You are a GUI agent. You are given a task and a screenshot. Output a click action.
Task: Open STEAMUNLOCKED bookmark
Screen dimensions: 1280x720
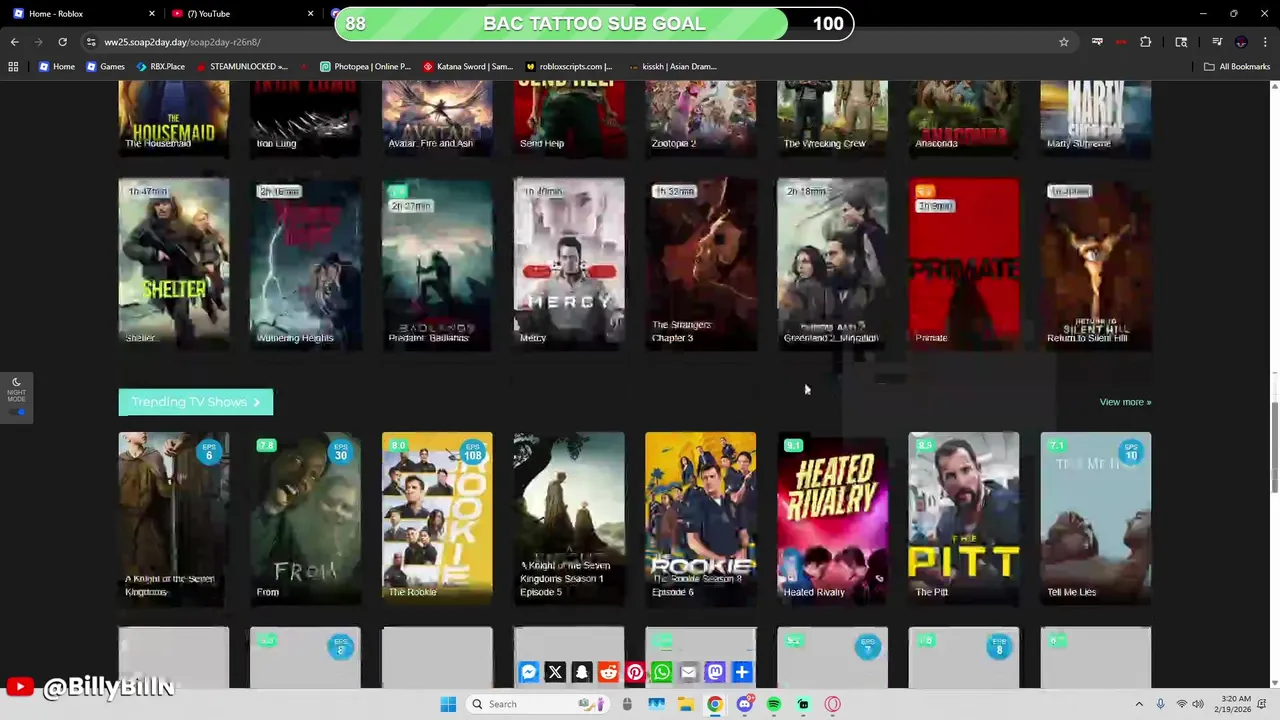(x=242, y=67)
